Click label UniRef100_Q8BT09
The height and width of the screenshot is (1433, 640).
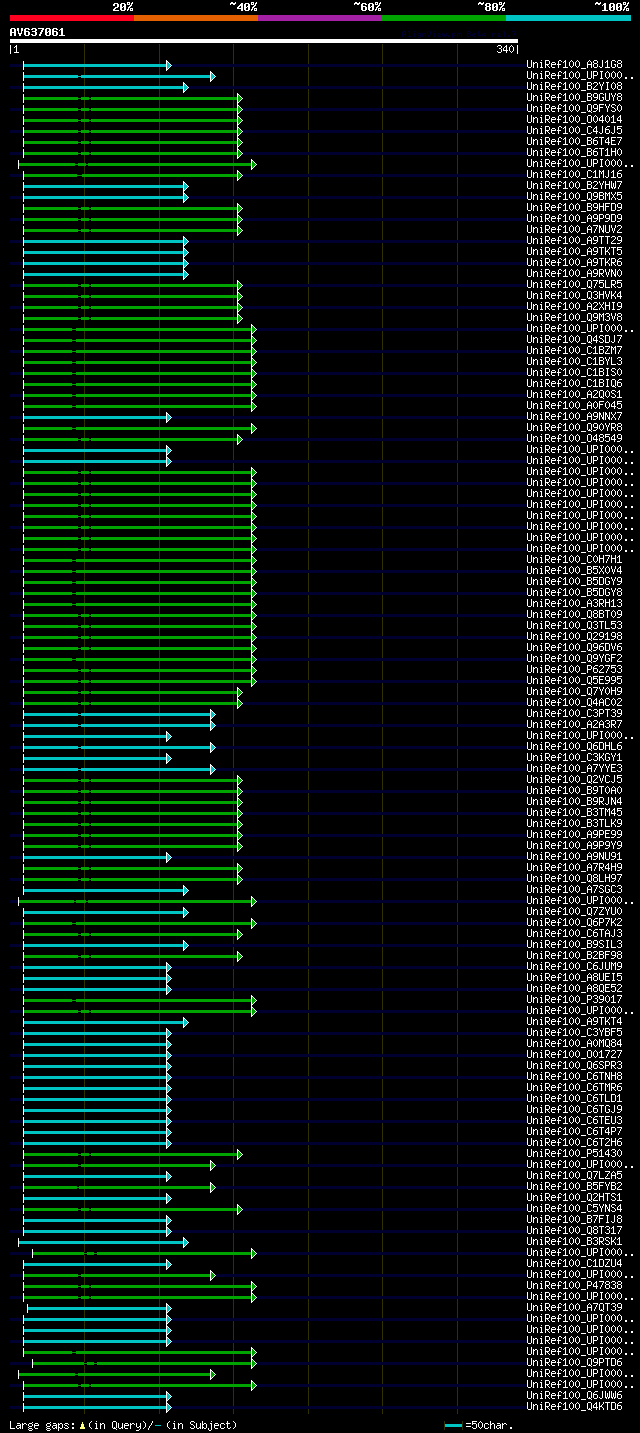coord(574,615)
